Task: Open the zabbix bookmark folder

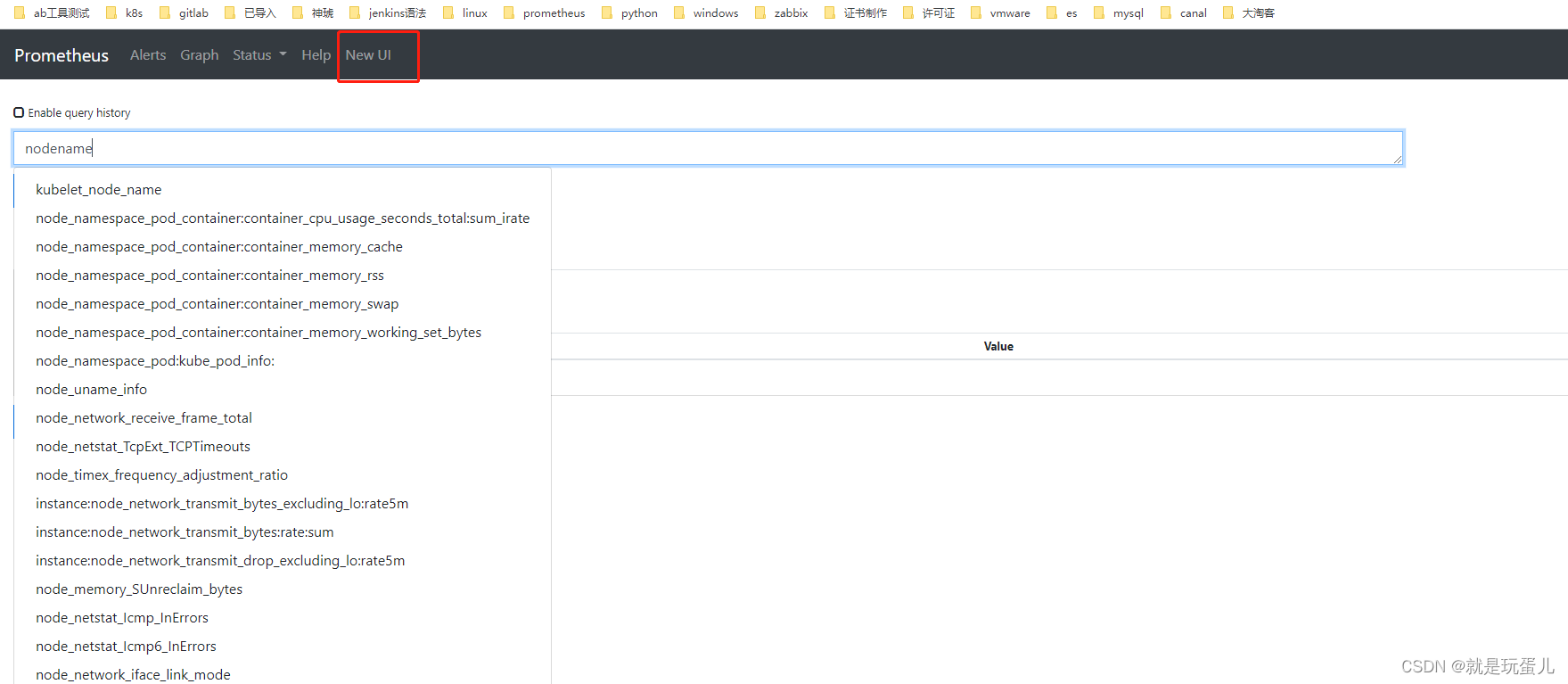Action: pos(781,12)
